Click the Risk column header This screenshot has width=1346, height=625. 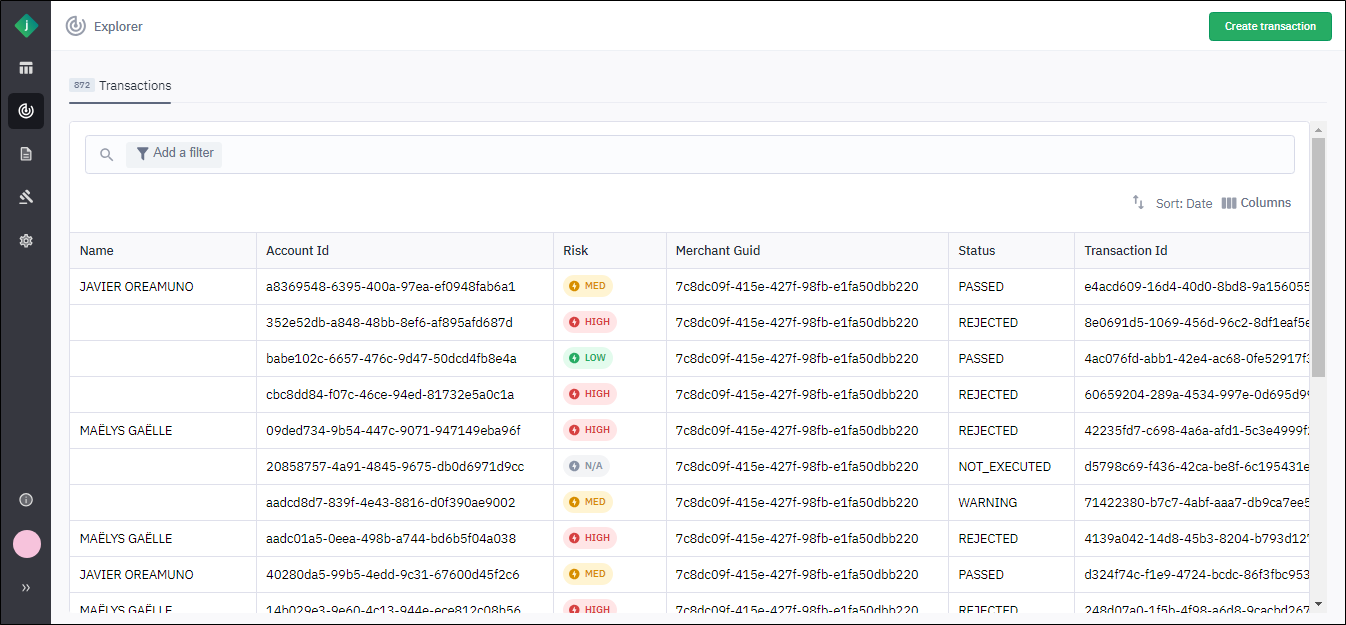pos(576,251)
